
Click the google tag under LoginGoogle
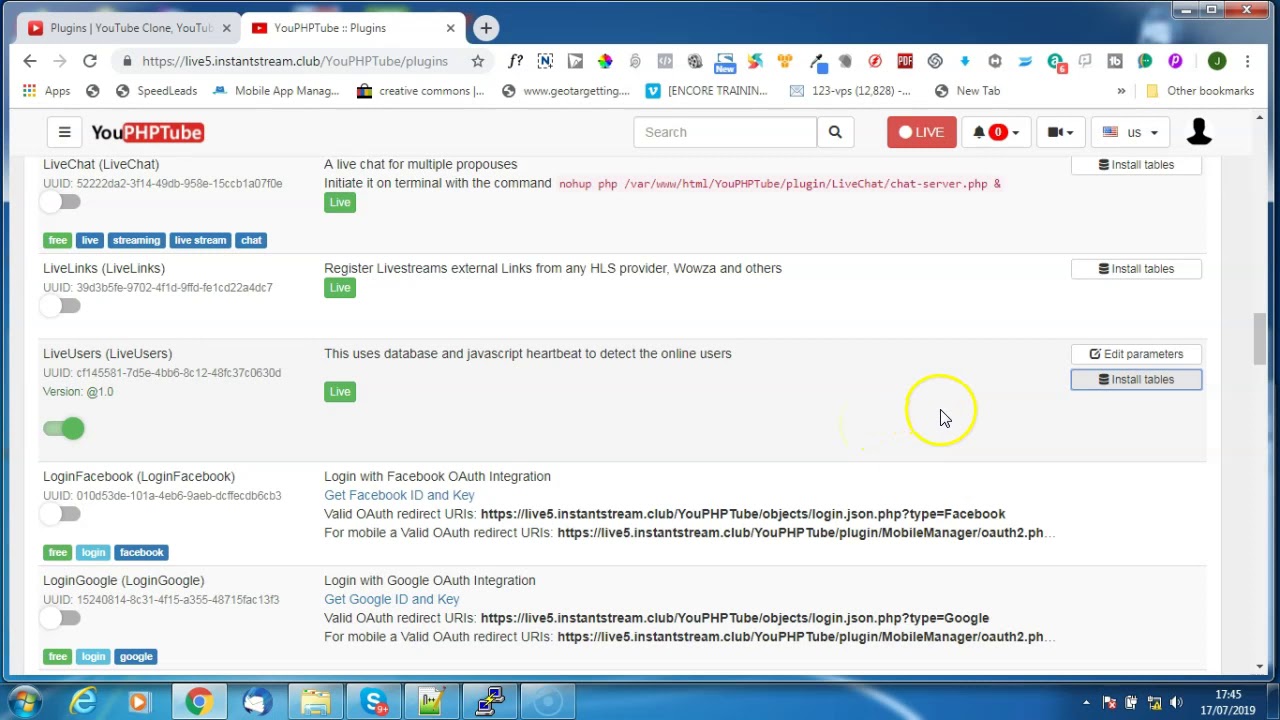136,656
